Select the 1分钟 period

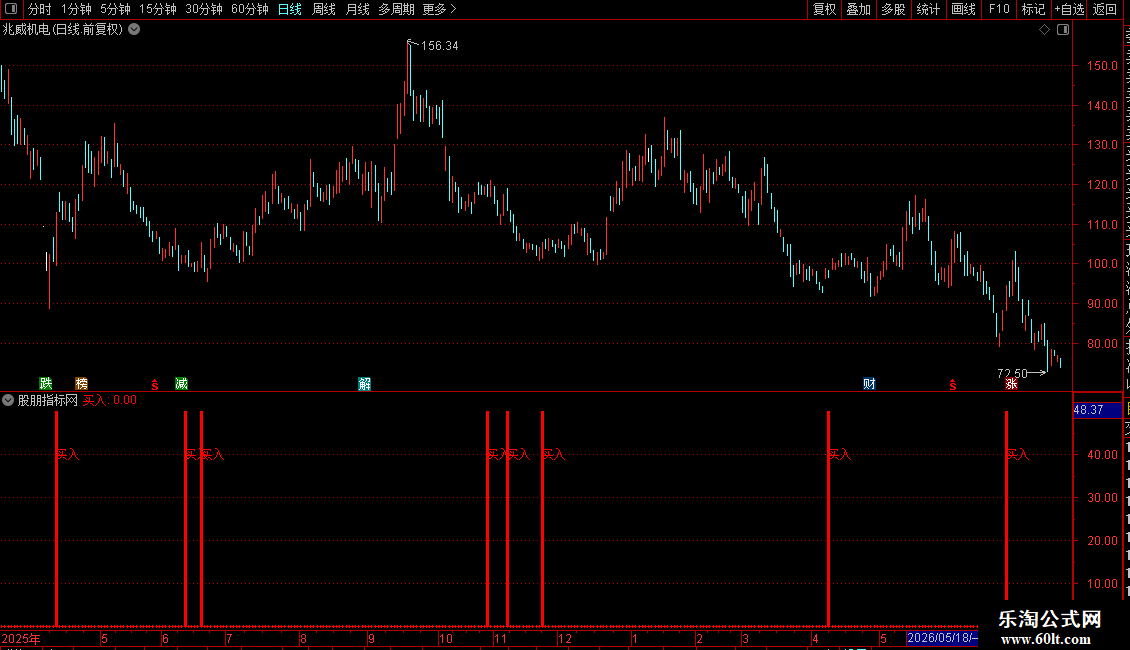[76, 9]
